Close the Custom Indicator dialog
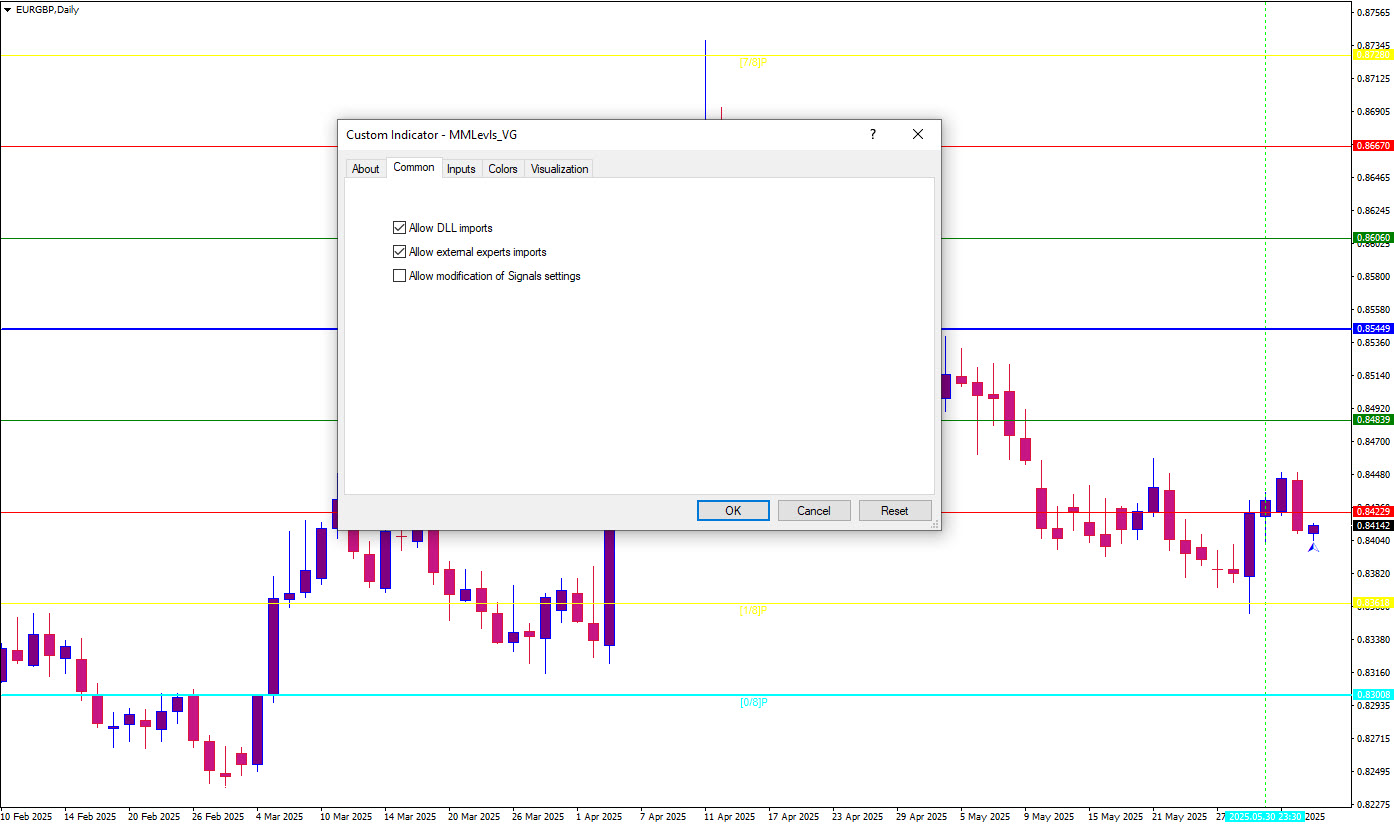 point(918,134)
